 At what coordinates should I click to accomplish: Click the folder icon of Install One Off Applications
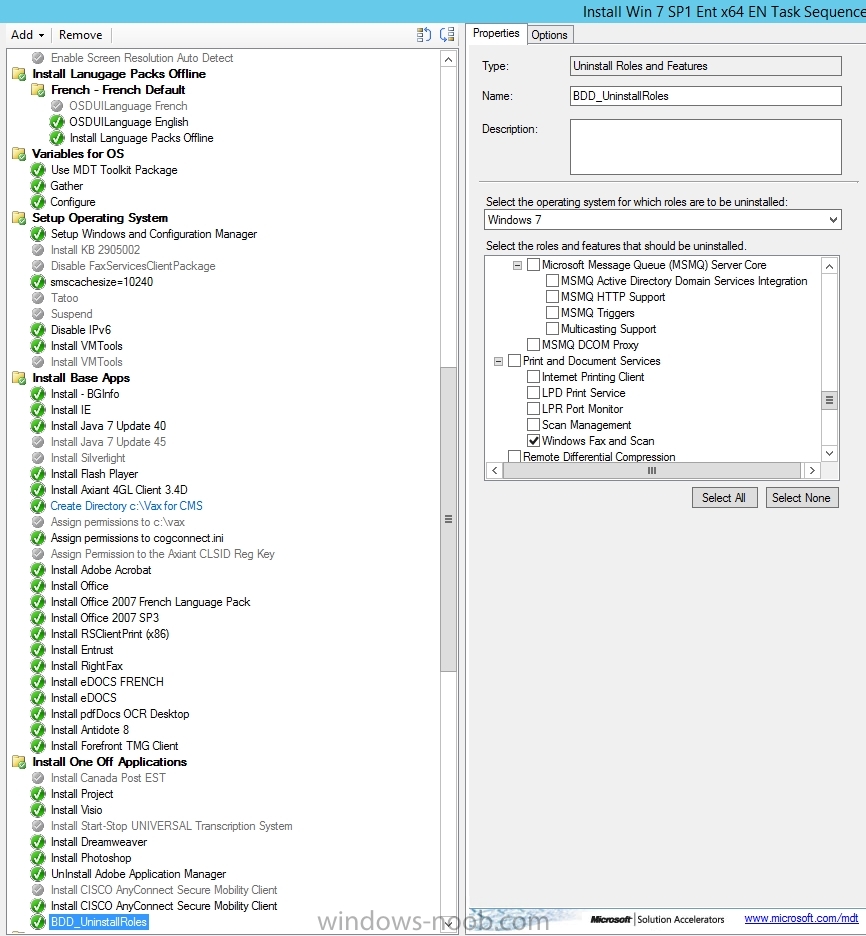(19, 762)
